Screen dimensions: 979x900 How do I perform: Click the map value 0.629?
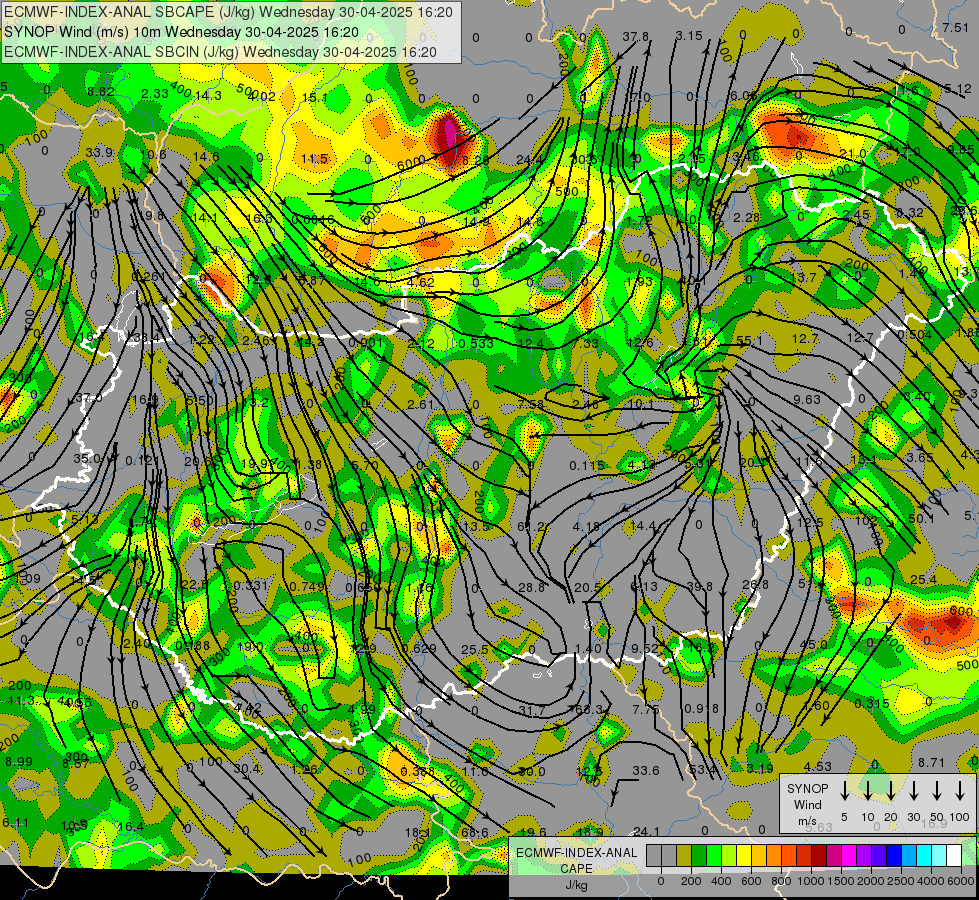tap(419, 648)
